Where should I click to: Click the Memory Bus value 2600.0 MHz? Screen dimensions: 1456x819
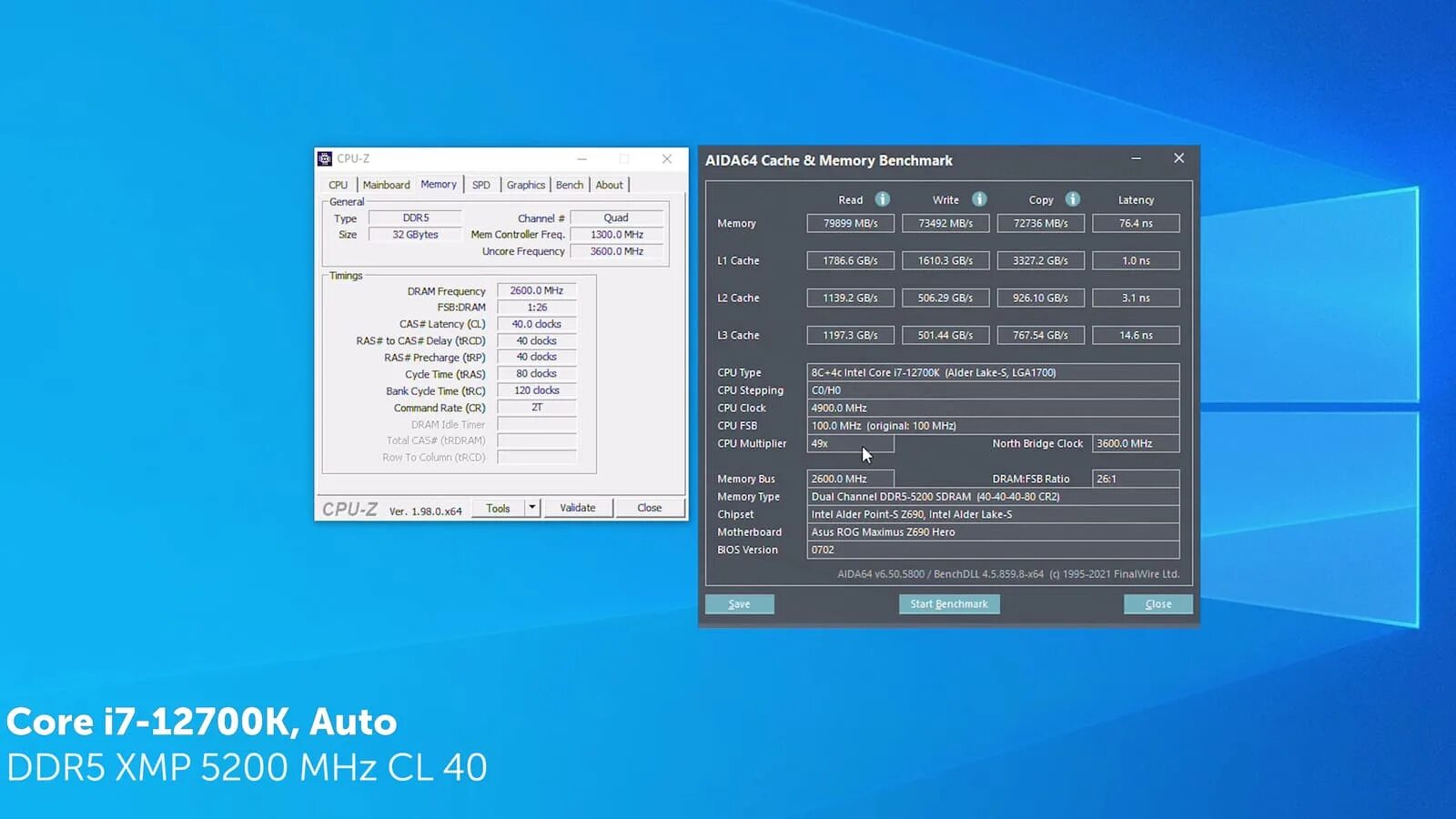click(851, 479)
